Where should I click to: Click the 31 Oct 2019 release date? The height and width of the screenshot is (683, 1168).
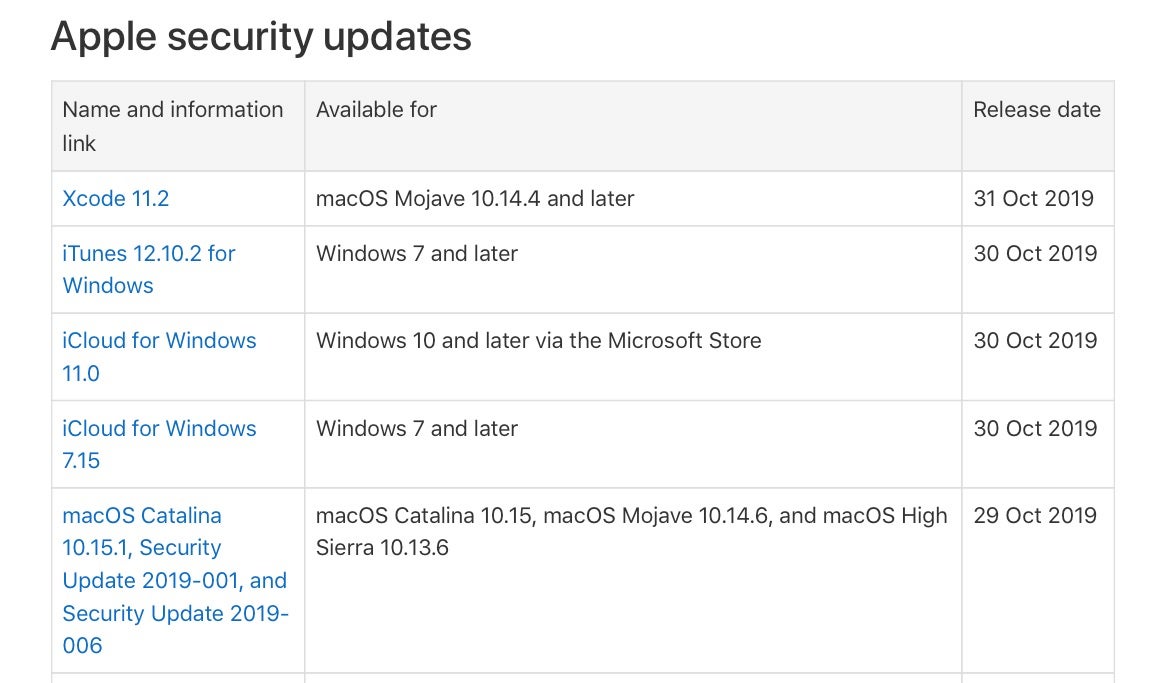tap(1035, 198)
